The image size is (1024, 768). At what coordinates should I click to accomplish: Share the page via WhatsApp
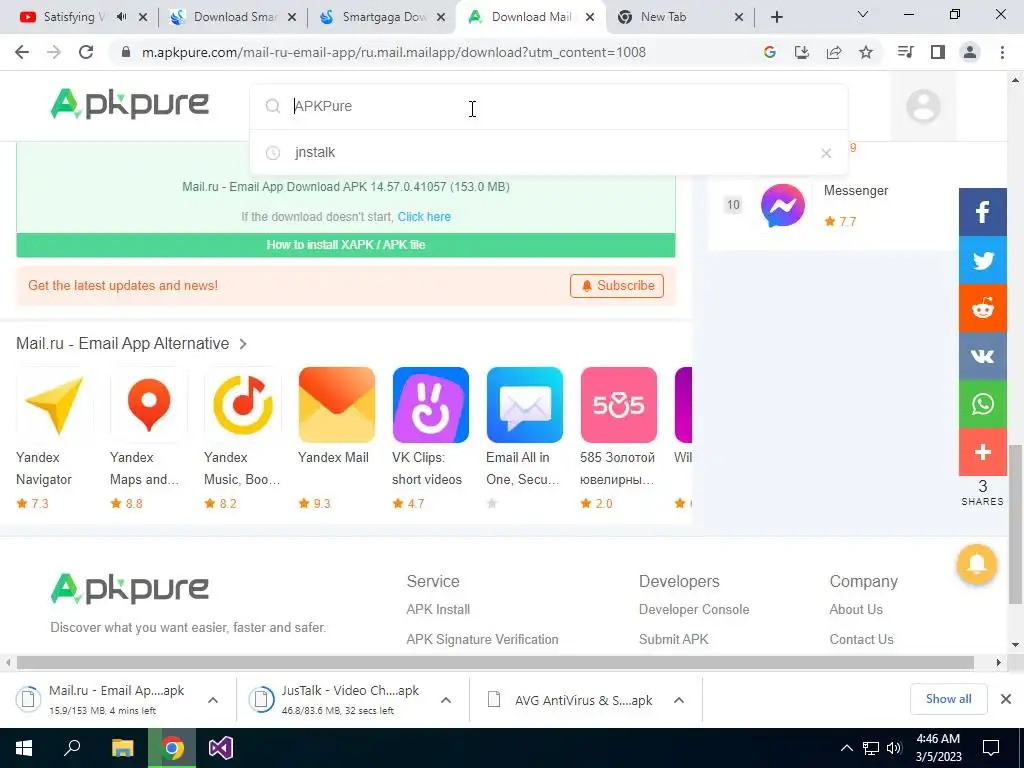[982, 404]
